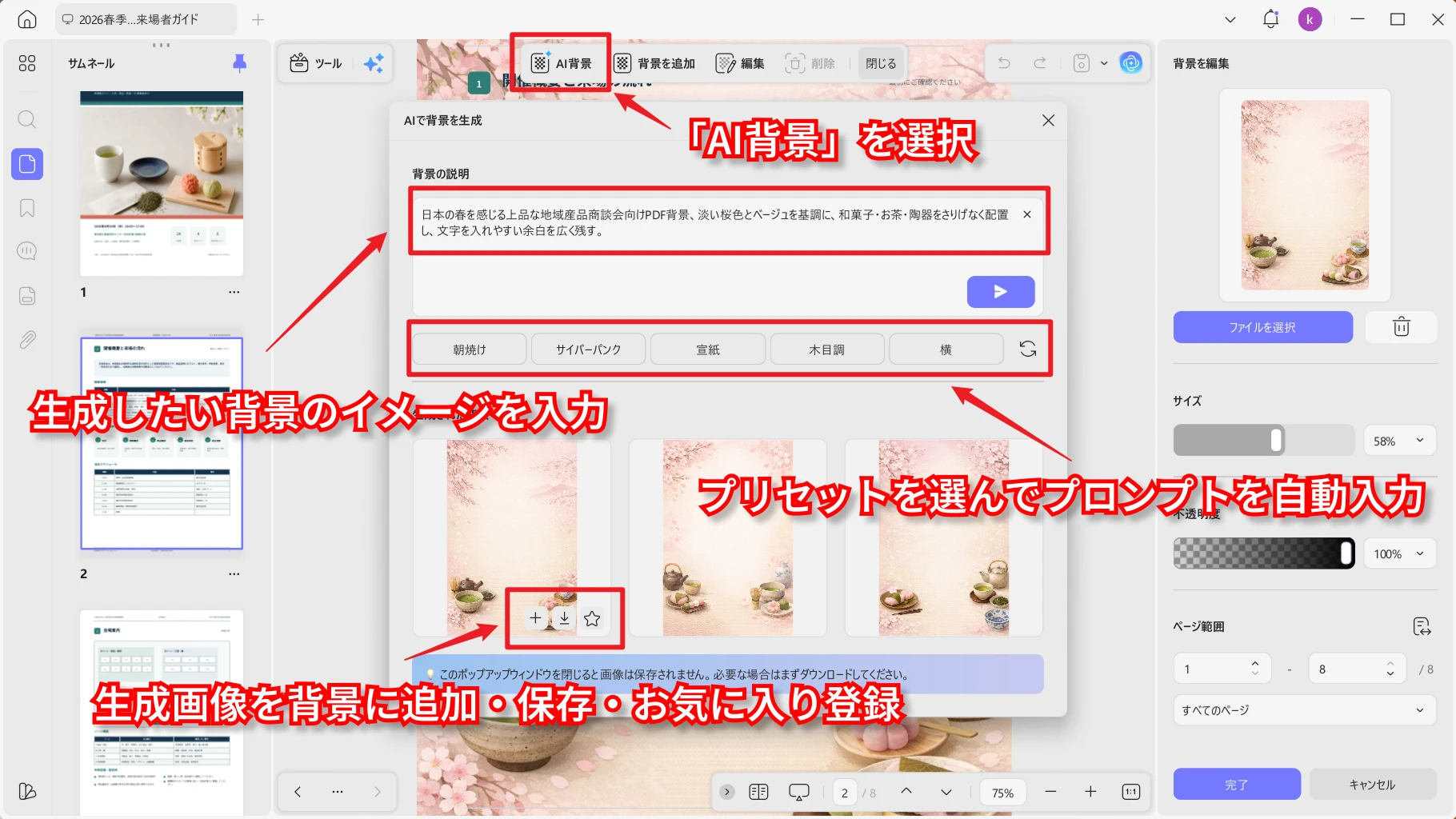
Task: Favorite first generated image with star
Action: pos(592,618)
